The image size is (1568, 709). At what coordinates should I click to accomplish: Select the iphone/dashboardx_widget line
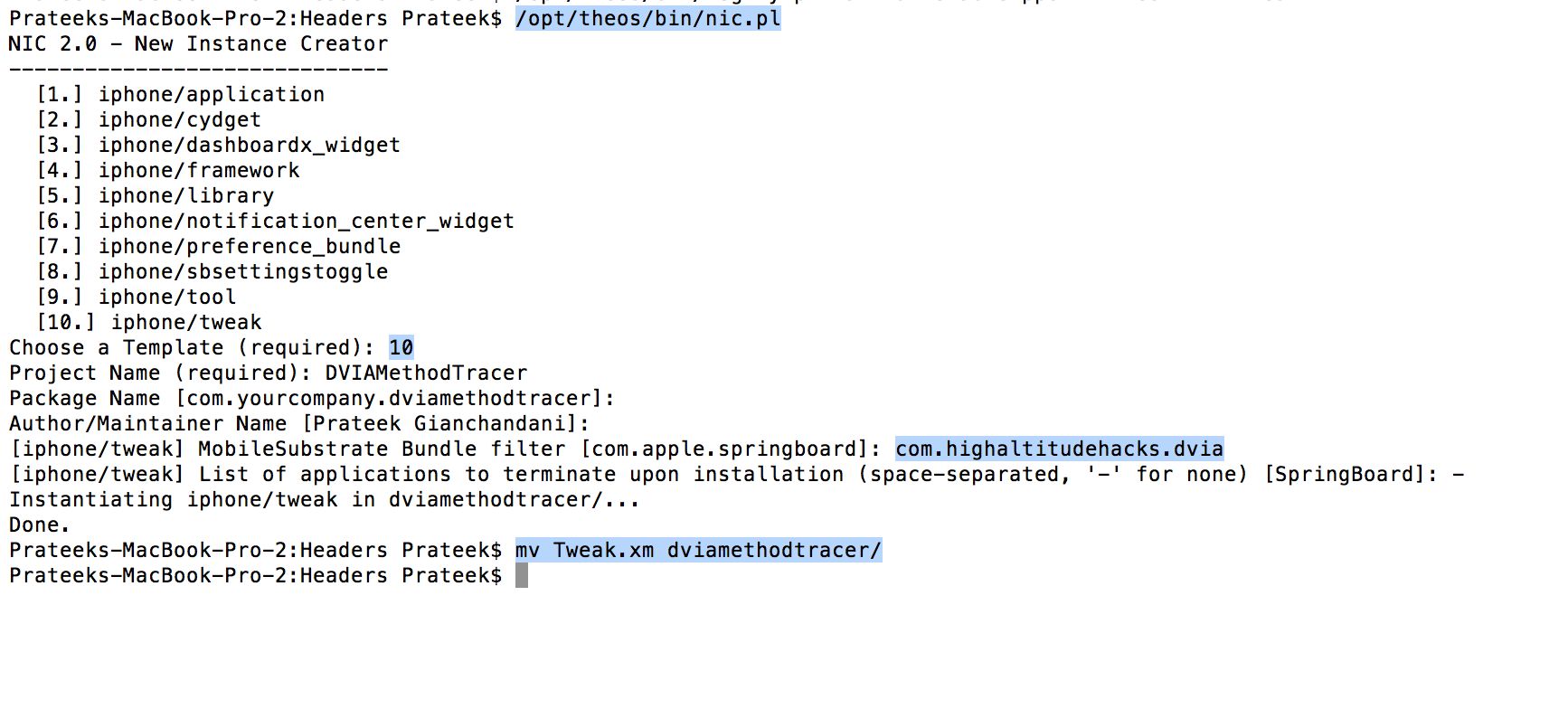(x=219, y=146)
